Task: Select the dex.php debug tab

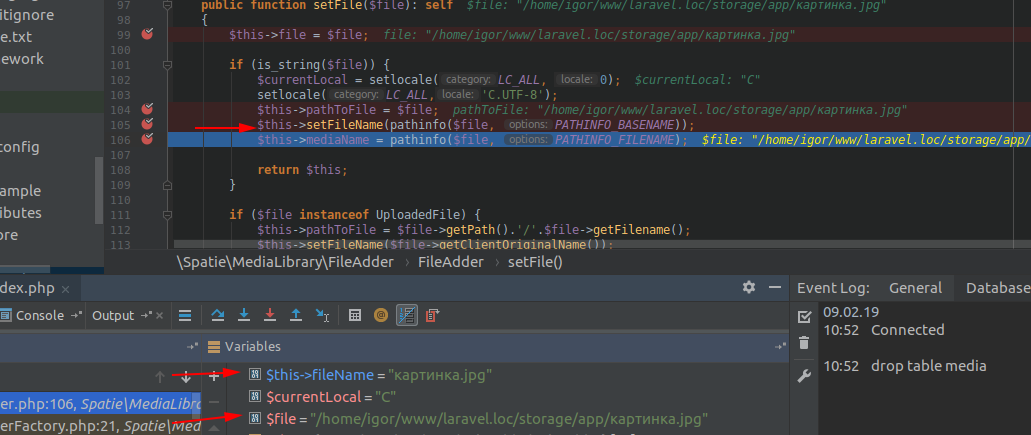Action: tap(29, 289)
